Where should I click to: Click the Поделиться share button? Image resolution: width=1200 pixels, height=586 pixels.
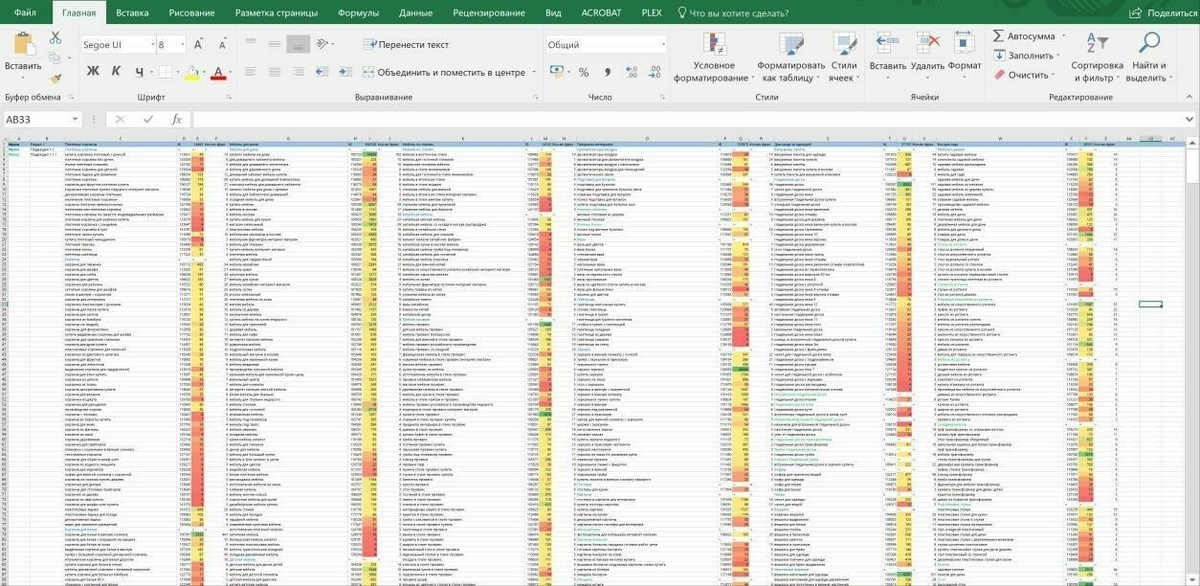pos(1162,13)
